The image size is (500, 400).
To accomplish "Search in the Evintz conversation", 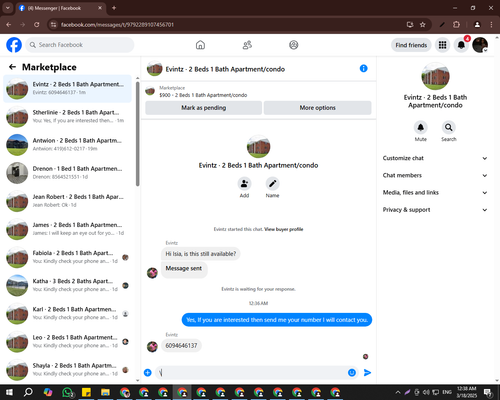I will tap(449, 127).
